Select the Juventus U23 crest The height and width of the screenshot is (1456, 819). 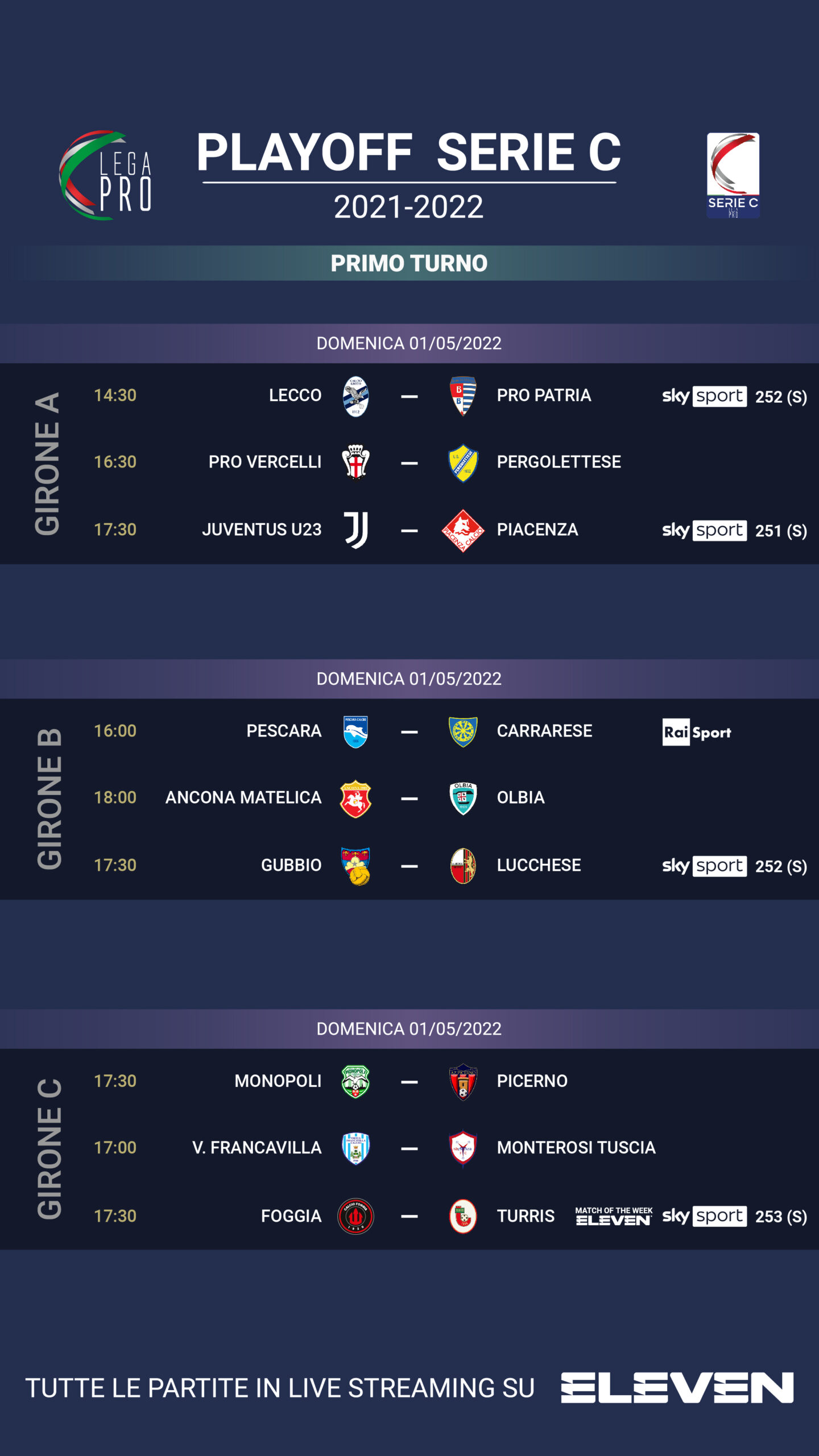tap(356, 530)
